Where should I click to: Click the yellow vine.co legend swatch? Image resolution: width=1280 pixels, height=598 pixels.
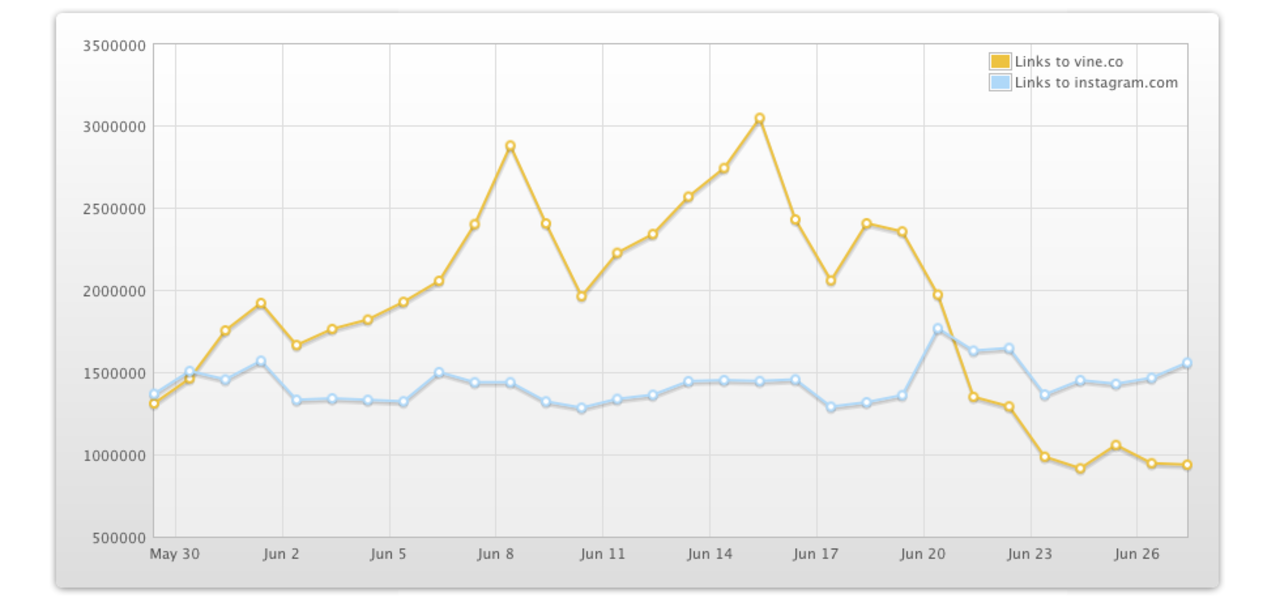click(x=1000, y=62)
